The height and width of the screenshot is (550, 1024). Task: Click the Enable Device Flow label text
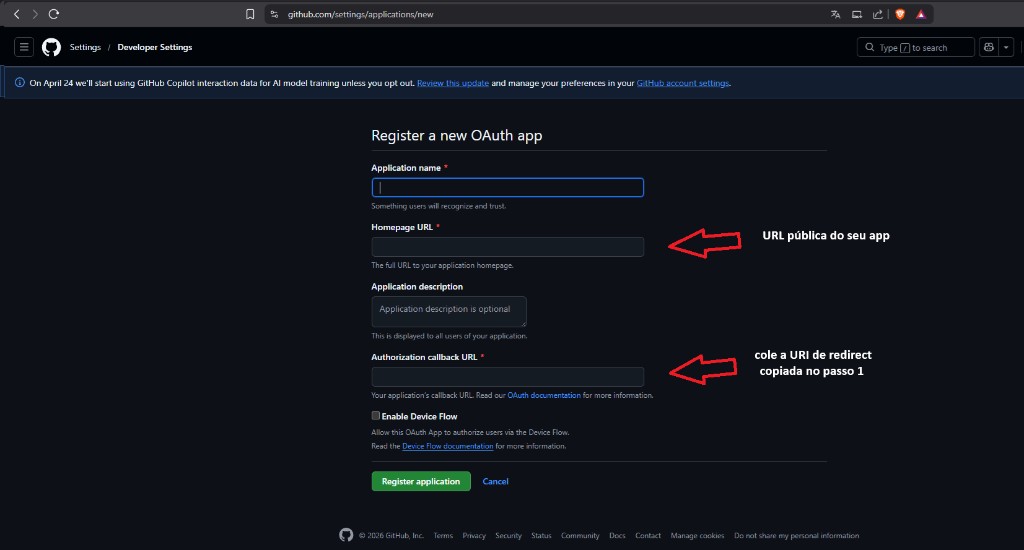[419, 416]
